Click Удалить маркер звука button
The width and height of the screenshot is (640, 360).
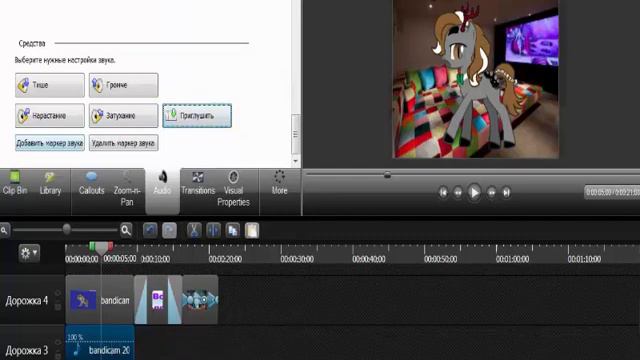(124, 143)
